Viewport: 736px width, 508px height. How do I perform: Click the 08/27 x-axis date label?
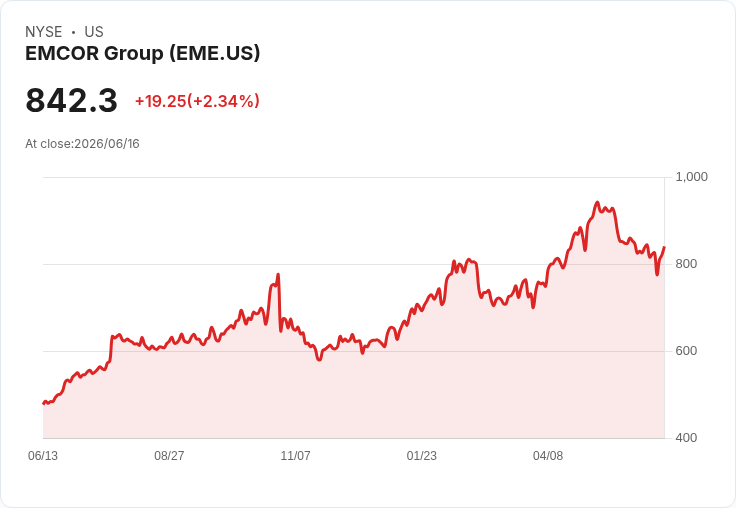[x=169, y=455]
